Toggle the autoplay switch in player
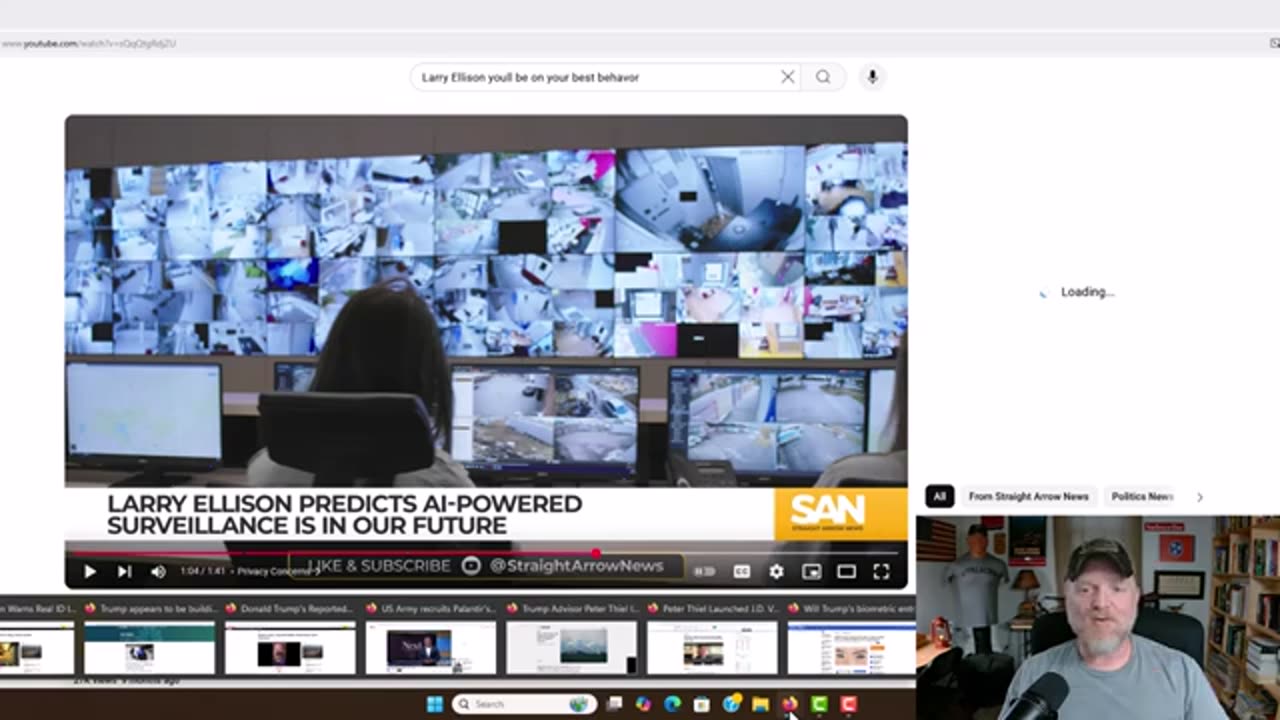Image resolution: width=1280 pixels, height=720 pixels. (705, 571)
